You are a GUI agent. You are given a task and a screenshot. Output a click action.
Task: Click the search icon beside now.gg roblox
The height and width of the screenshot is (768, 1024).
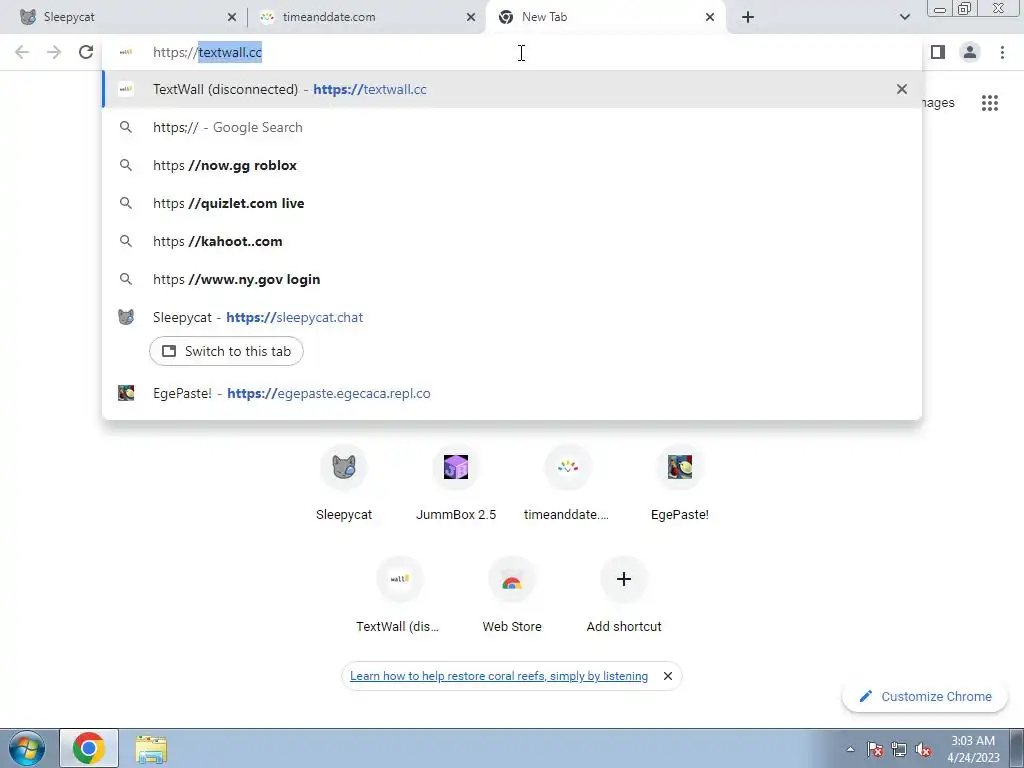tap(126, 165)
